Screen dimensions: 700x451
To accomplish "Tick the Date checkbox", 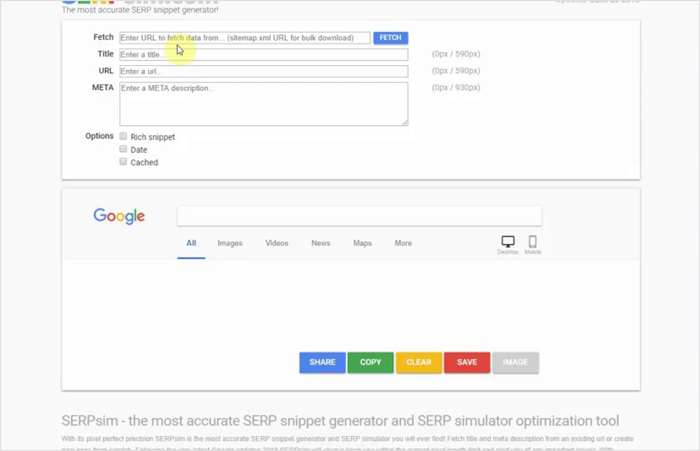I will pyautogui.click(x=123, y=149).
